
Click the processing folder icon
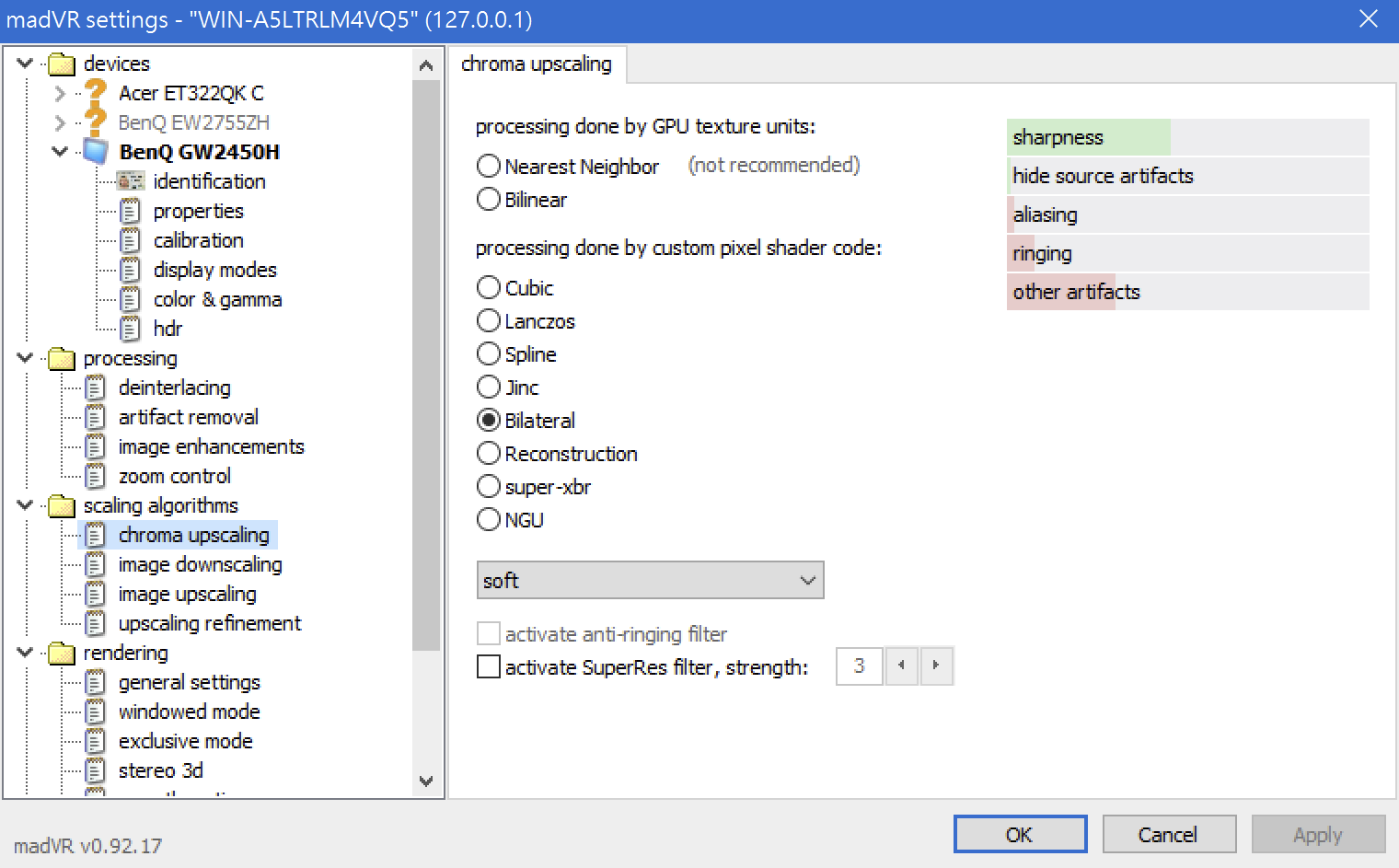(x=62, y=358)
